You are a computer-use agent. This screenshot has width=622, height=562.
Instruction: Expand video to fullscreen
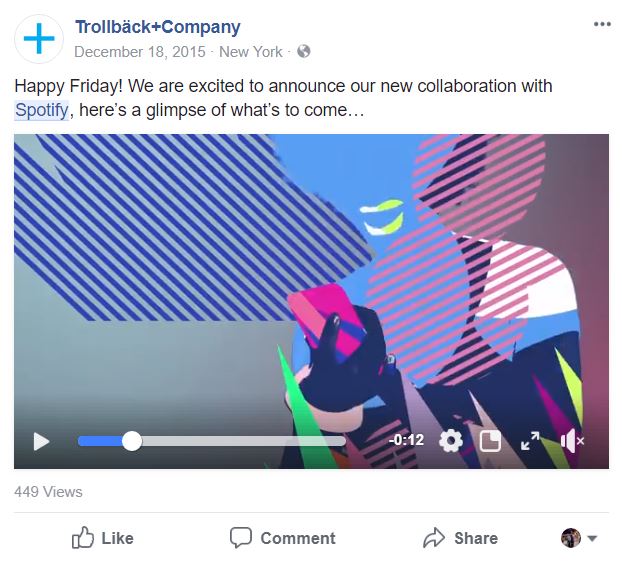[530, 441]
